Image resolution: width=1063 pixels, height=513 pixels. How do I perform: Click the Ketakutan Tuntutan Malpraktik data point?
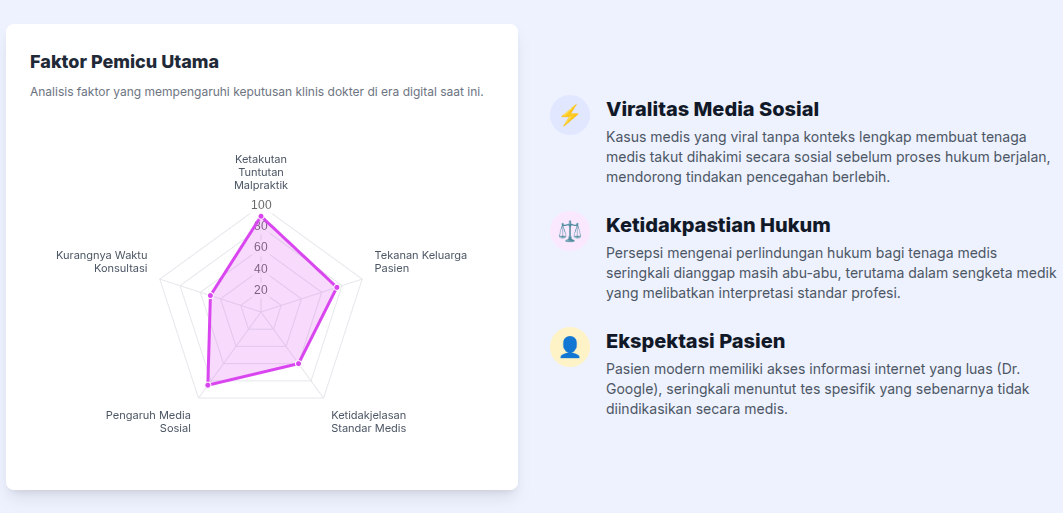(x=261, y=216)
